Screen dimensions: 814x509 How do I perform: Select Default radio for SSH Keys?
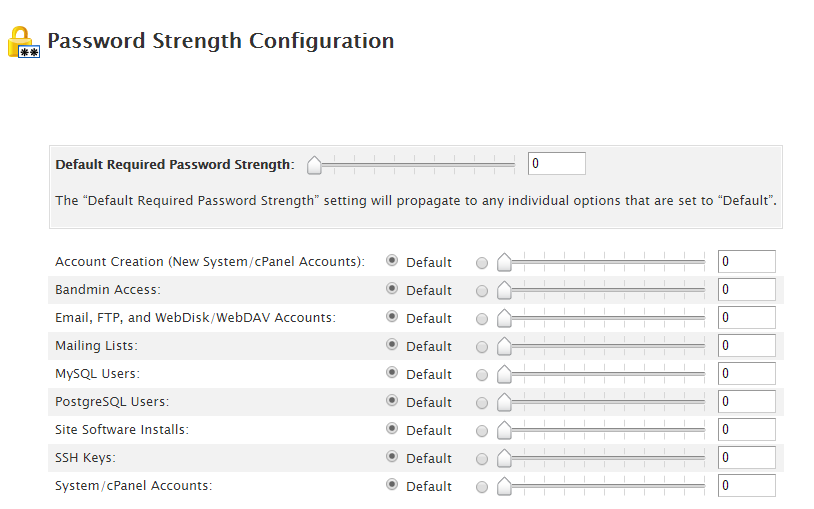click(392, 456)
